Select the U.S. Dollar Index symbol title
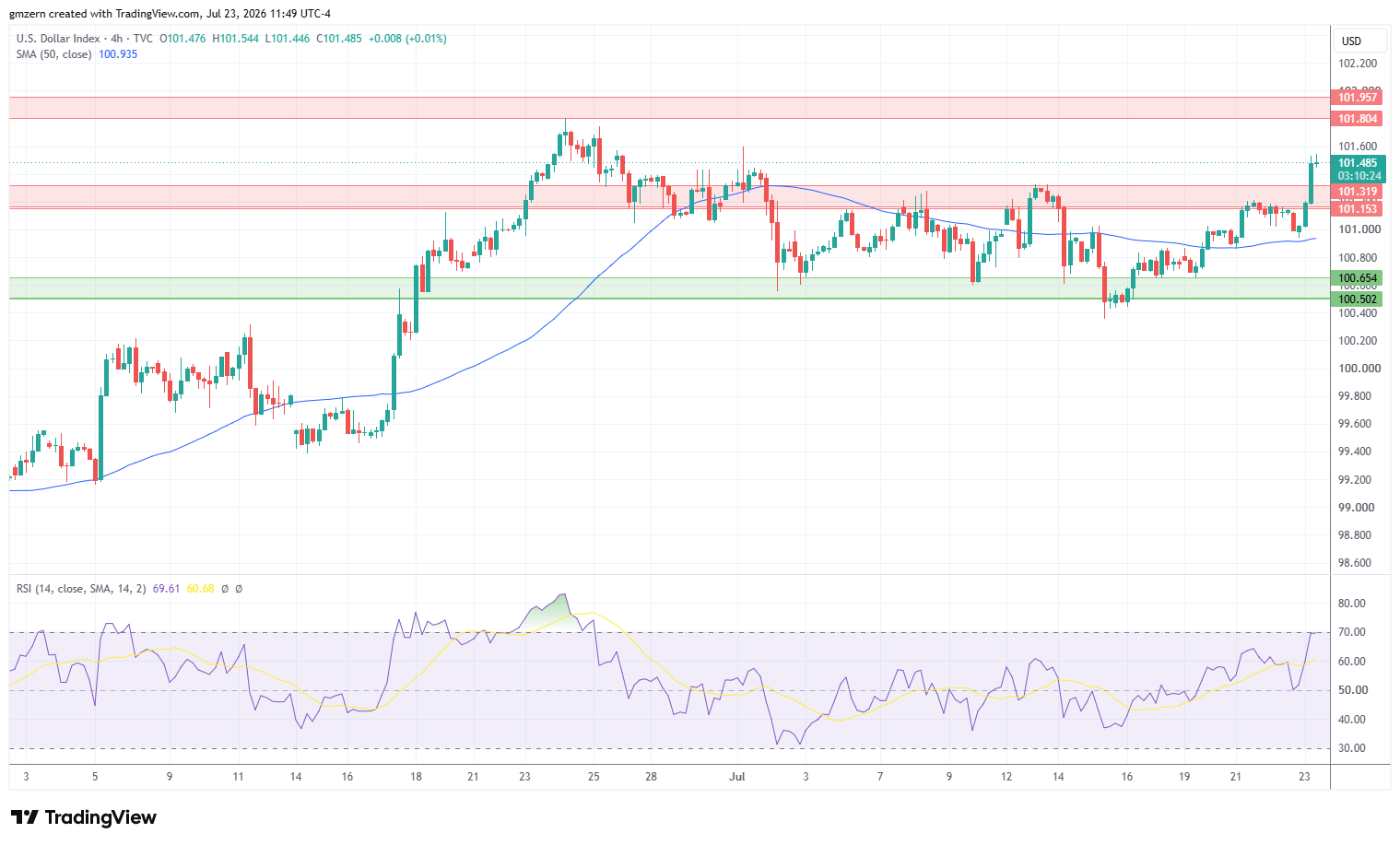 coord(58,39)
